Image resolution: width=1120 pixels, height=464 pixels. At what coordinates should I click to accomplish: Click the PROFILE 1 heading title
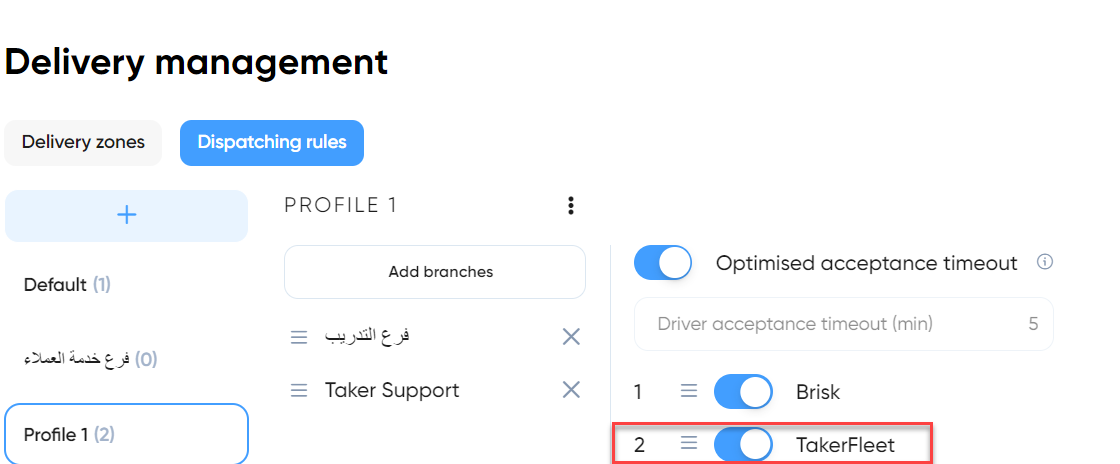tap(340, 206)
